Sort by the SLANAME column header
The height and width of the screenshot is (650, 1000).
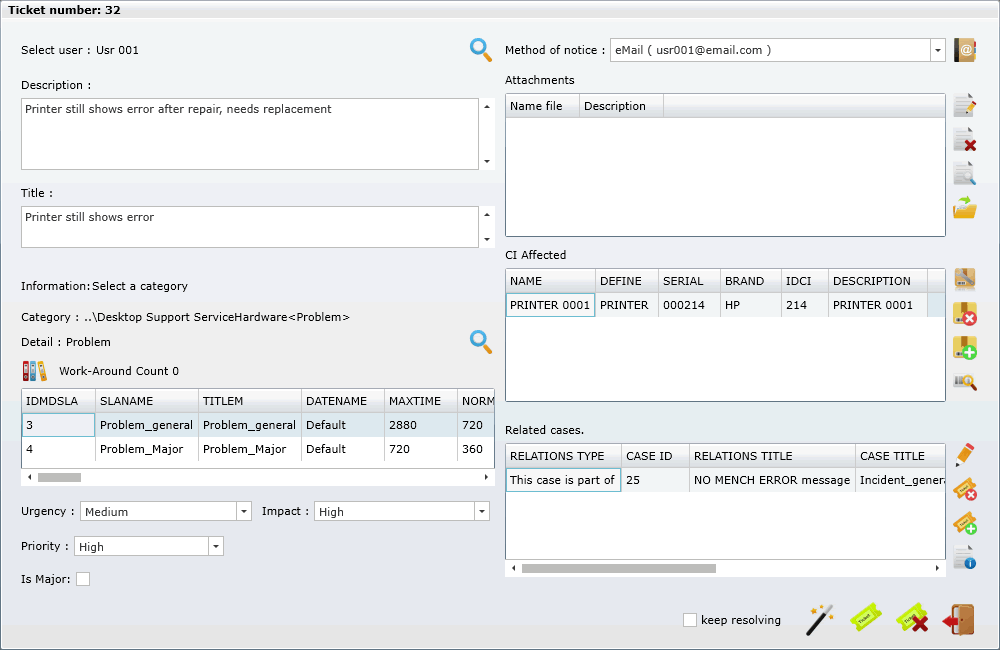point(147,401)
